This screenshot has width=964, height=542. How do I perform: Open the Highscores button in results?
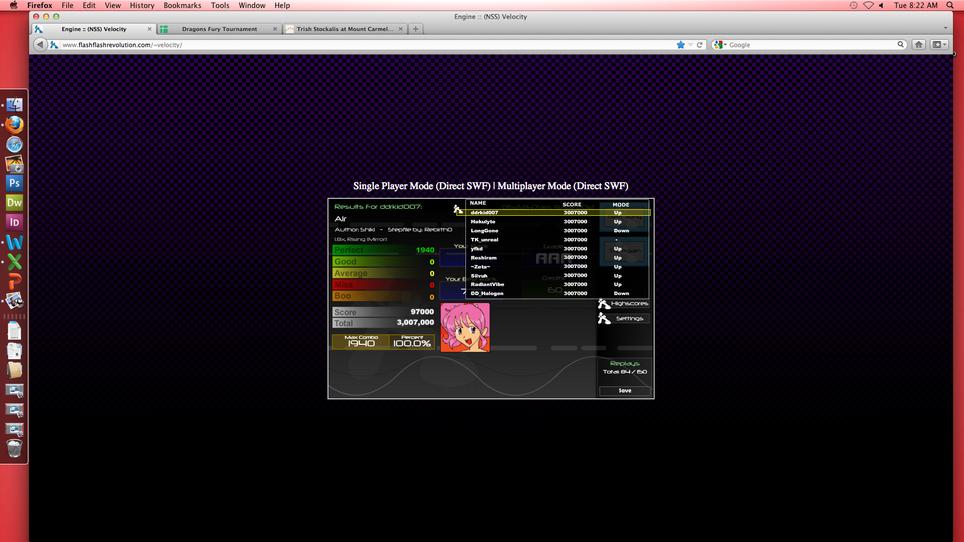[623, 304]
